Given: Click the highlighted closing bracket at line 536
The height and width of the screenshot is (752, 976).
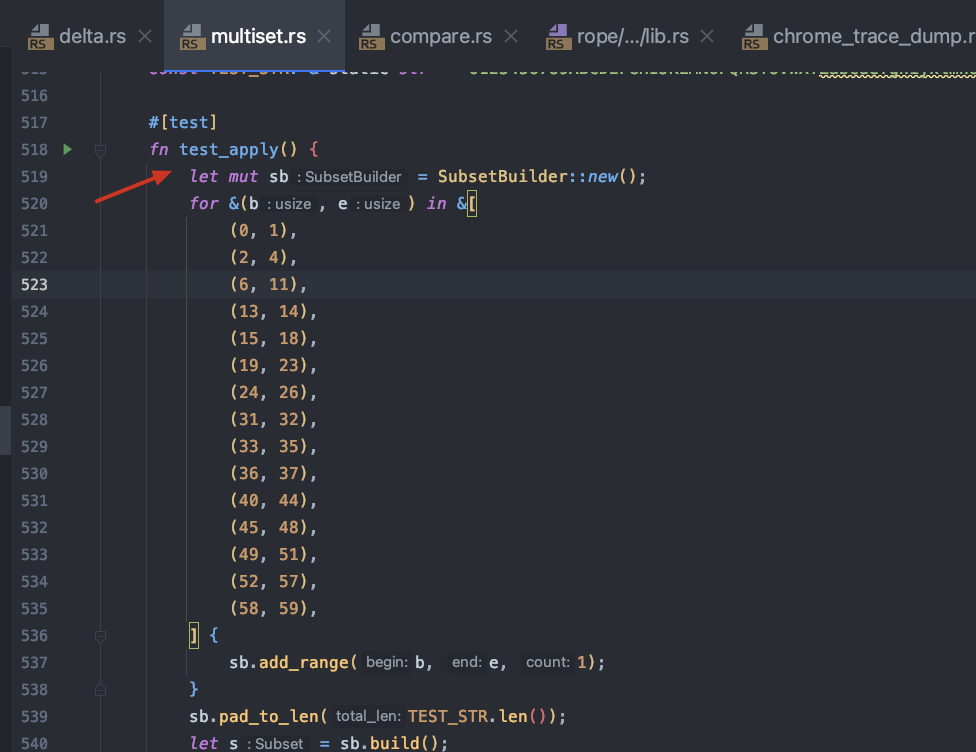Looking at the screenshot, I should pyautogui.click(x=194, y=636).
